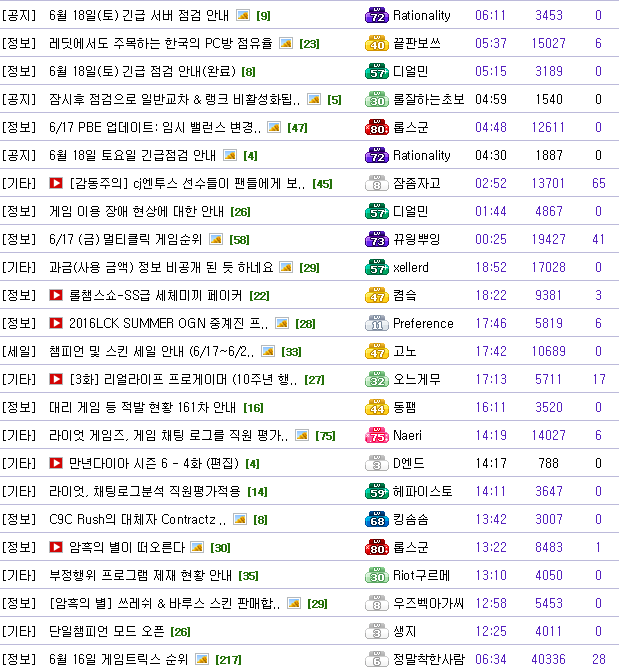The width and height of the screenshot is (623, 672).
Task: Open comments [58] on 멀티클릭 게임순위 post
Action: pos(239,240)
